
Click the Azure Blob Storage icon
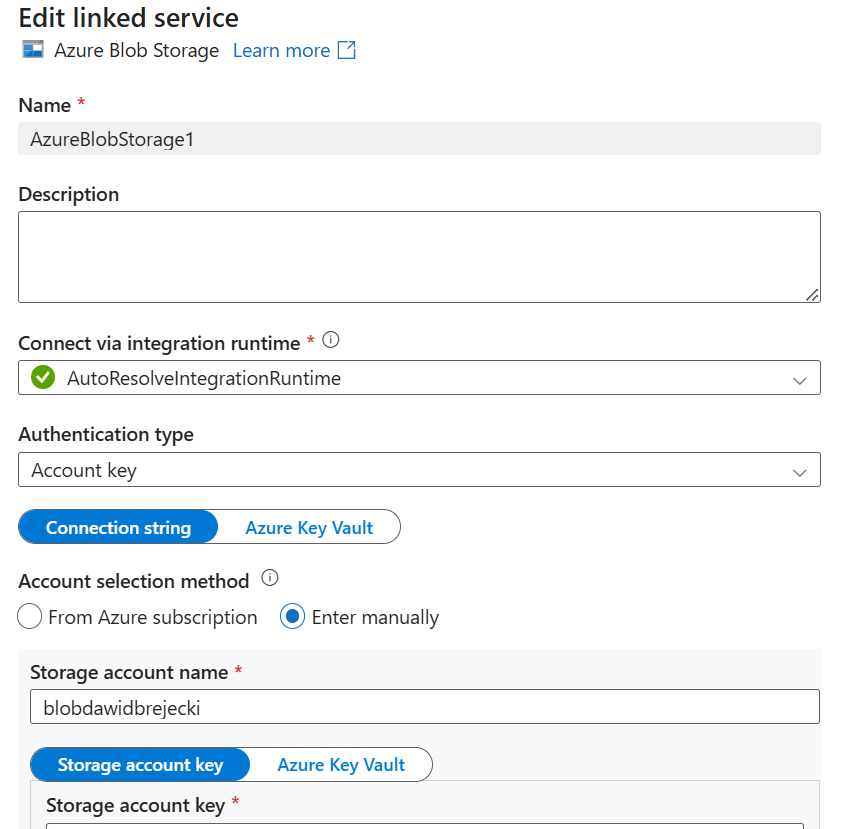click(32, 50)
